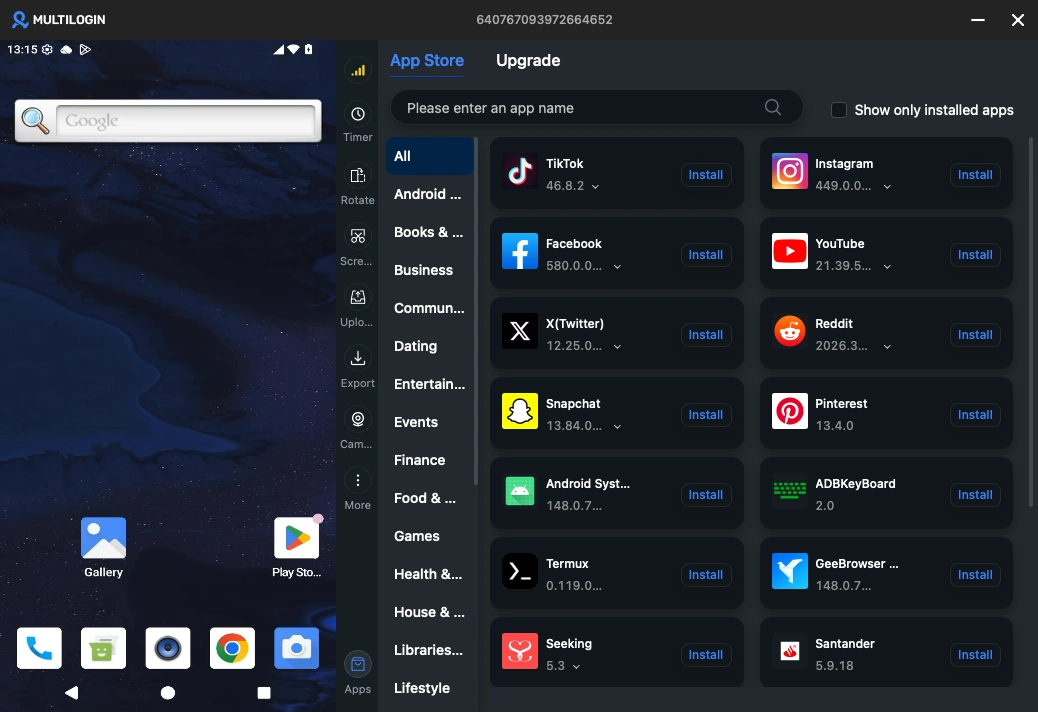Select the App Store tab
This screenshot has height=712, width=1038.
point(427,60)
